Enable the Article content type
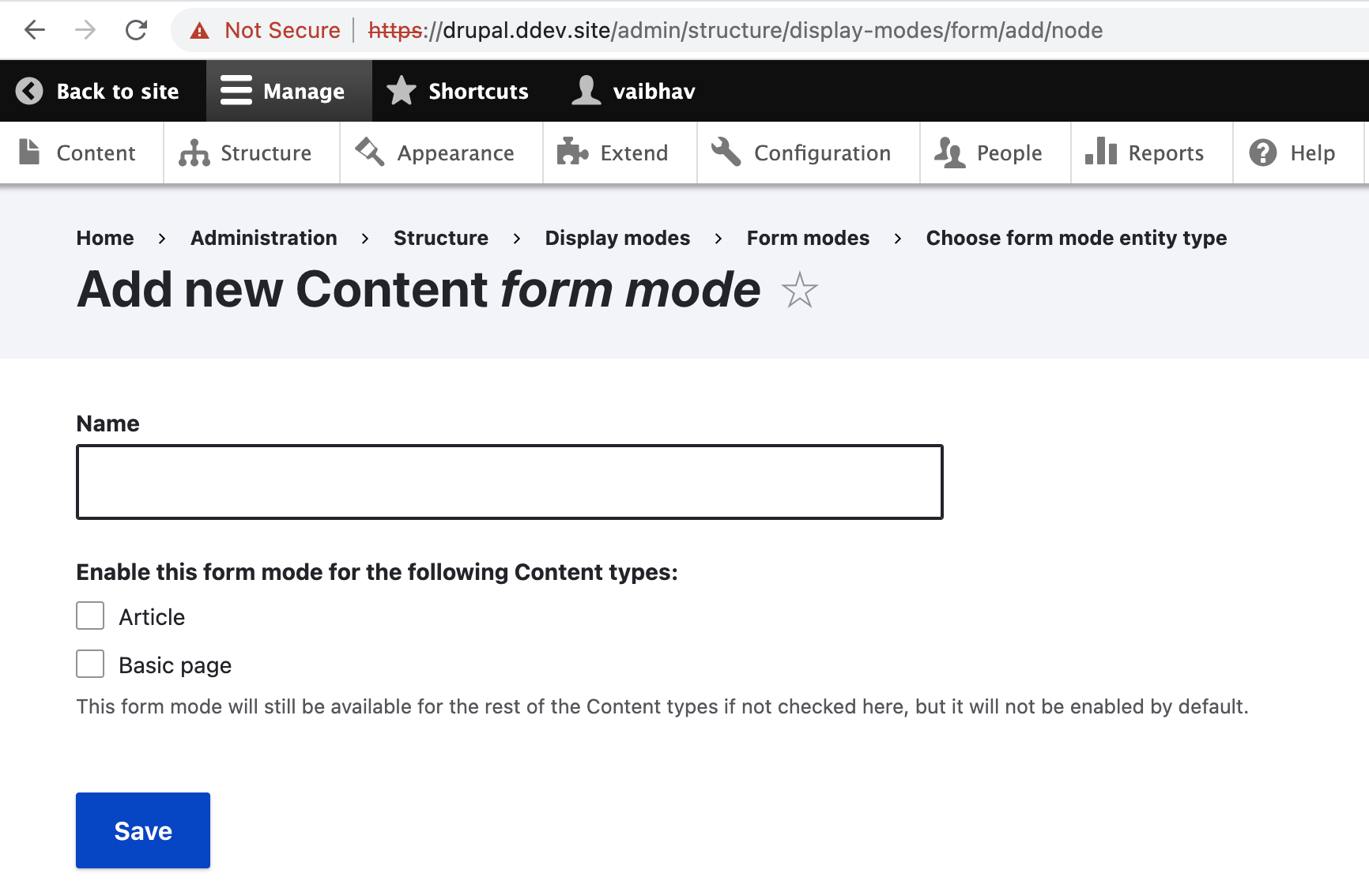This screenshot has width=1369, height=896. [89, 616]
